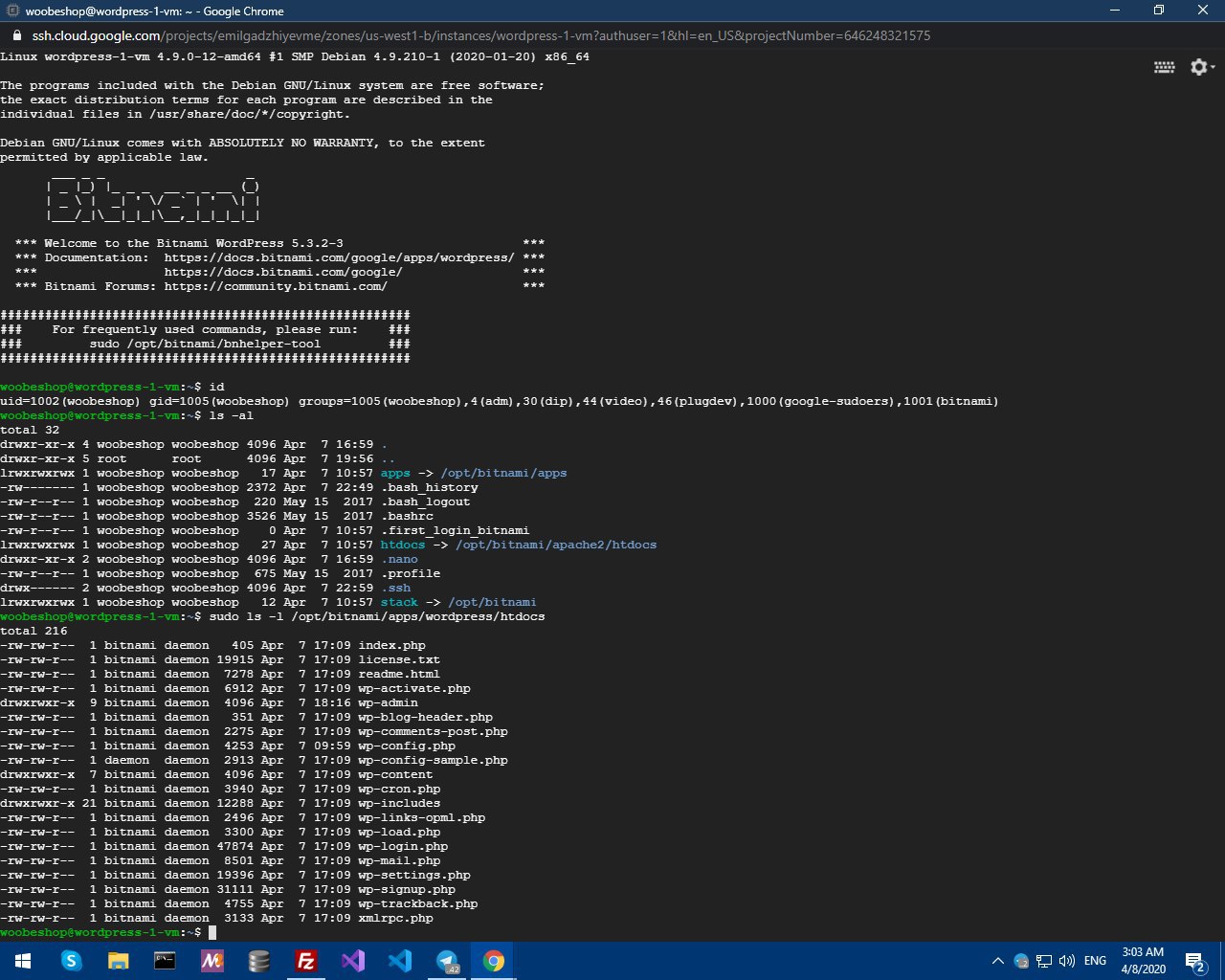Image resolution: width=1225 pixels, height=980 pixels.
Task: Click the 'wp-mail.php' file name
Action: tap(399, 860)
